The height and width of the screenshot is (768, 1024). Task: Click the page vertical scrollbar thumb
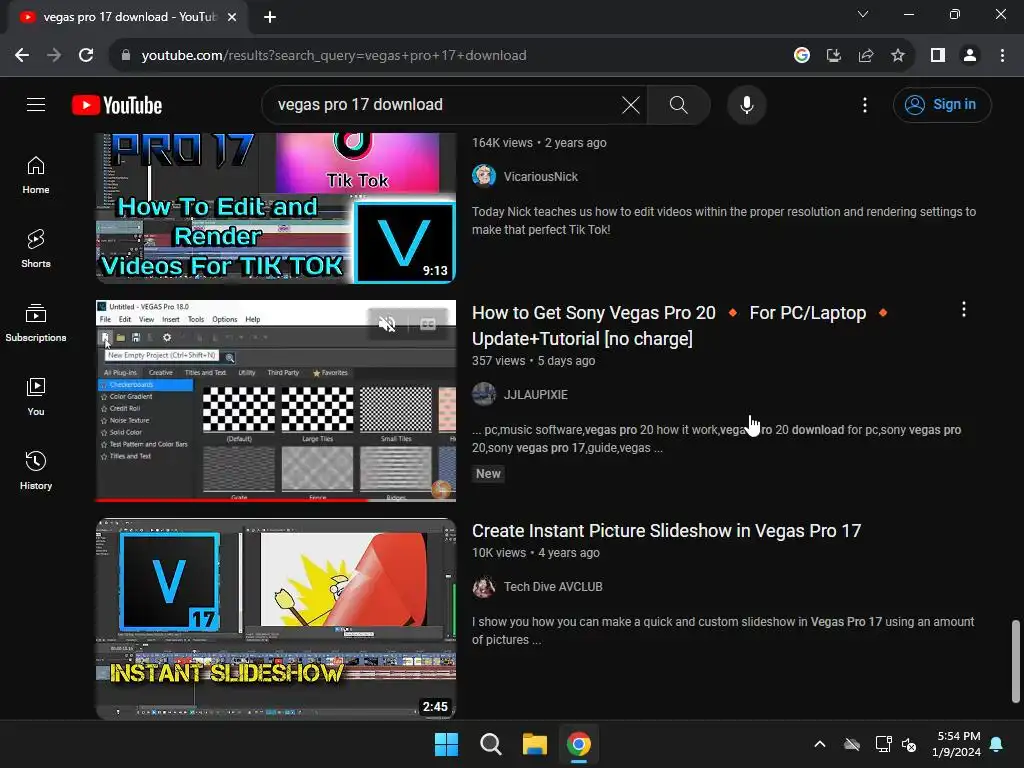(1016, 661)
